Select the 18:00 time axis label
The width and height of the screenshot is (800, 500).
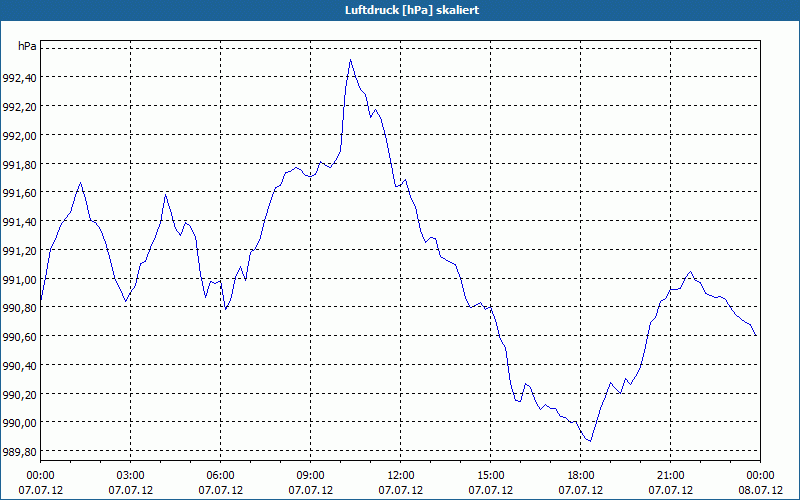[581, 476]
